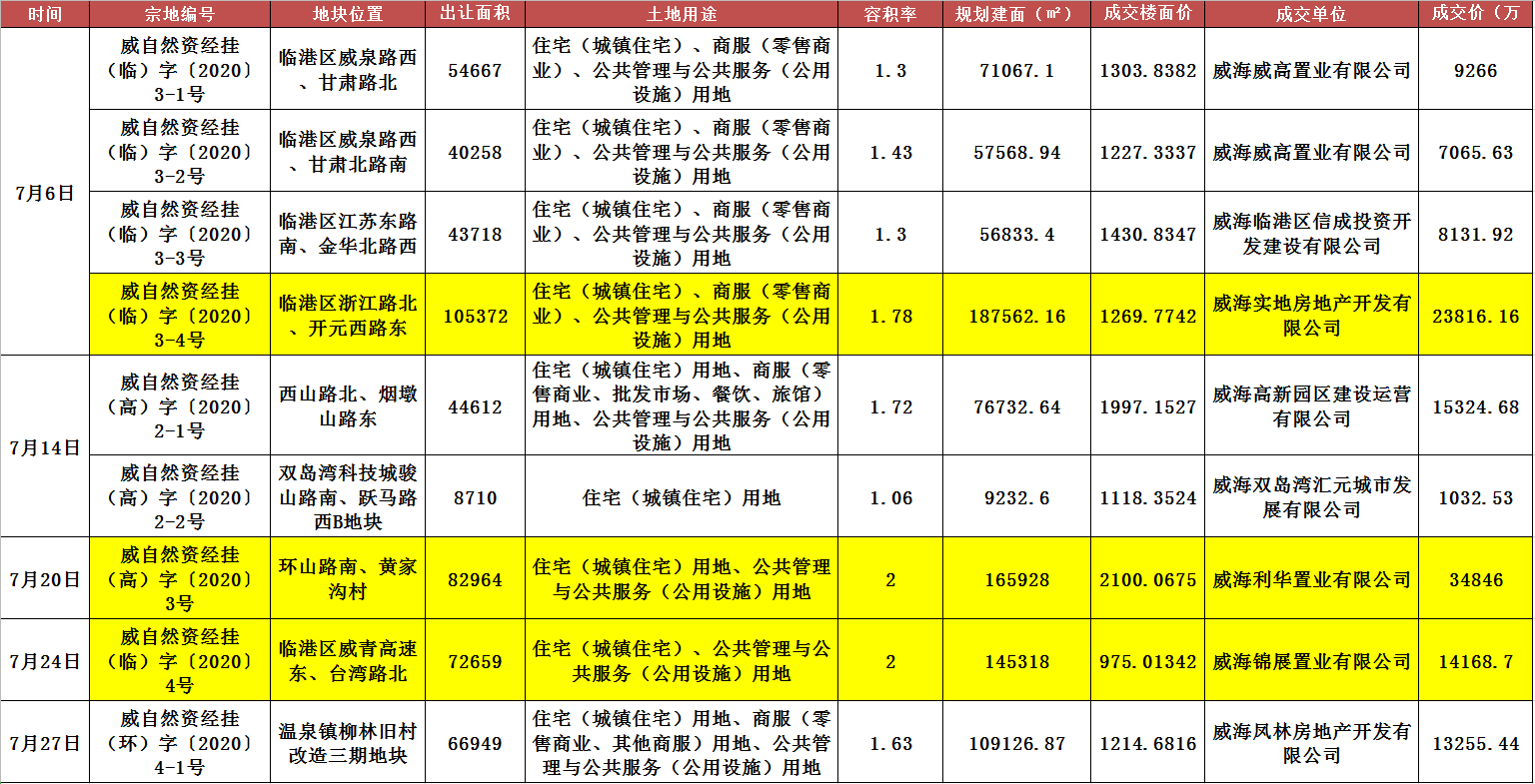The height and width of the screenshot is (784, 1535).
Task: Click the 土地用途 column header
Action: pyautogui.click(x=682, y=14)
